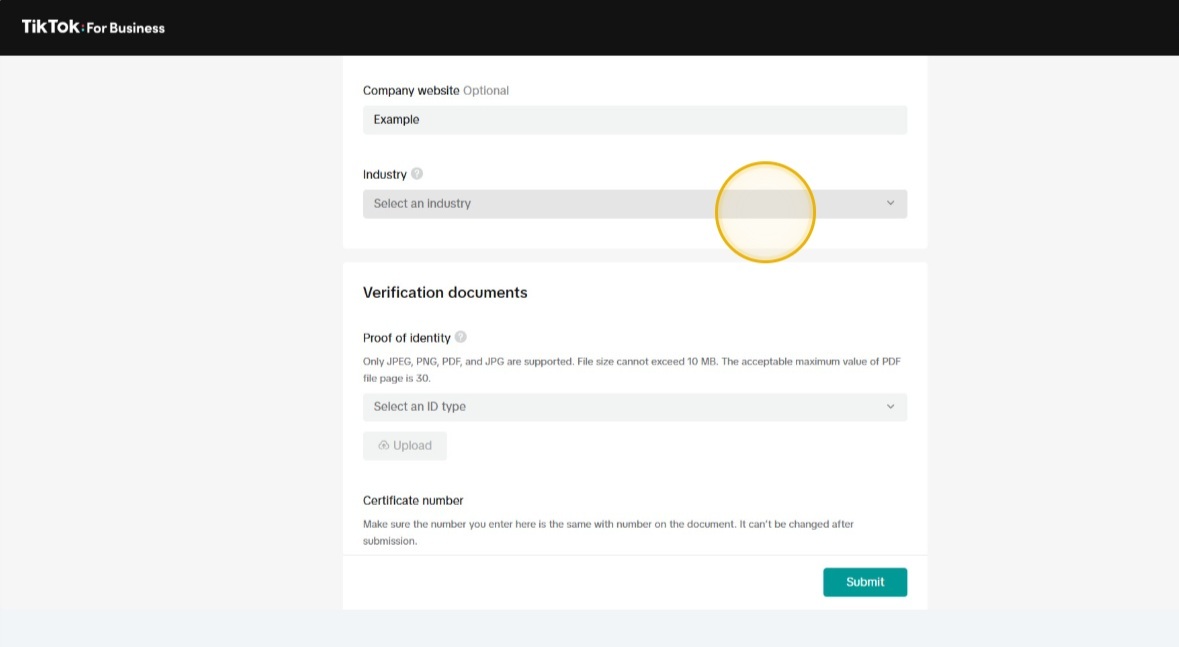Submit the verification form

pos(864,582)
